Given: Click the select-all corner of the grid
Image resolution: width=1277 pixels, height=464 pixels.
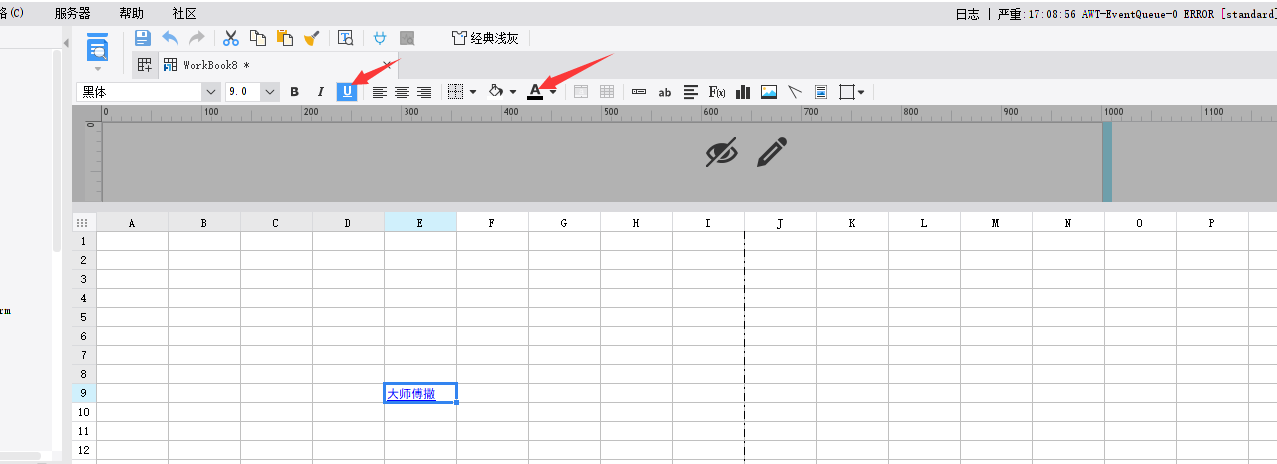Looking at the screenshot, I should click(84, 222).
